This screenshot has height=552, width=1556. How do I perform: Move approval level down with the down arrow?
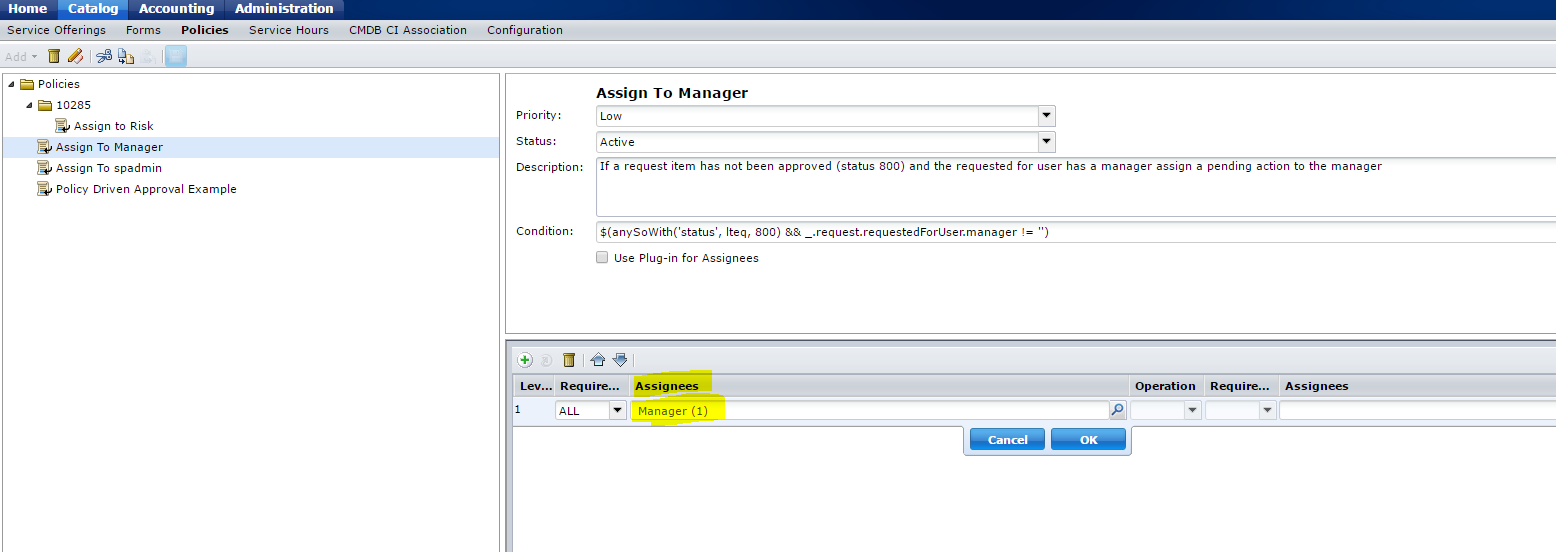620,360
